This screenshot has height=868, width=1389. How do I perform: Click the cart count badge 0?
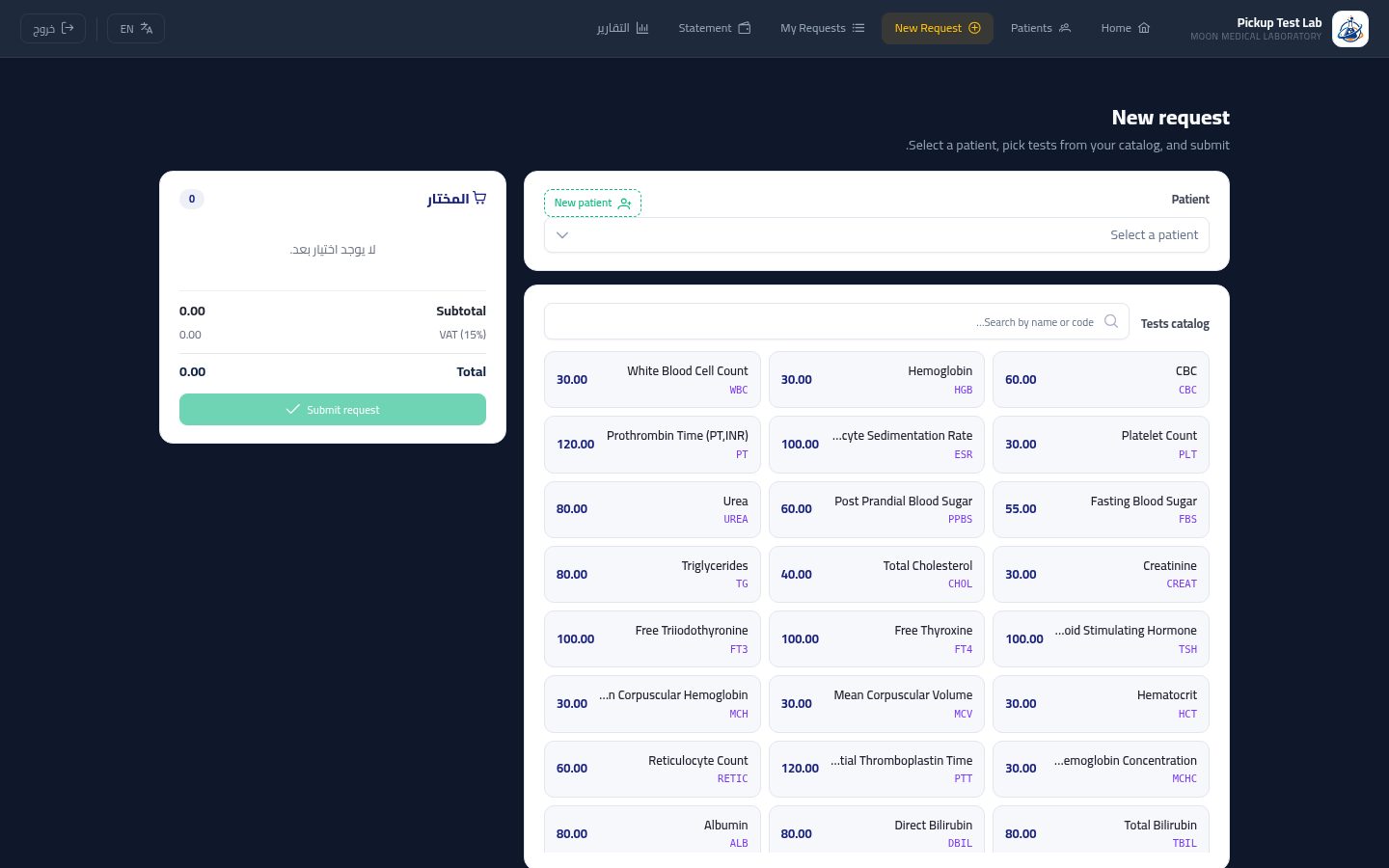click(192, 199)
